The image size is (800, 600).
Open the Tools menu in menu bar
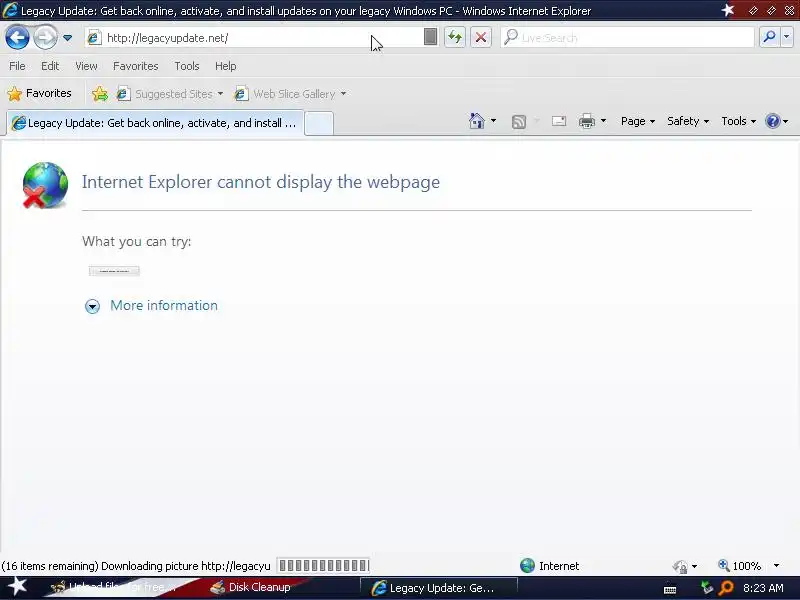[x=187, y=66]
